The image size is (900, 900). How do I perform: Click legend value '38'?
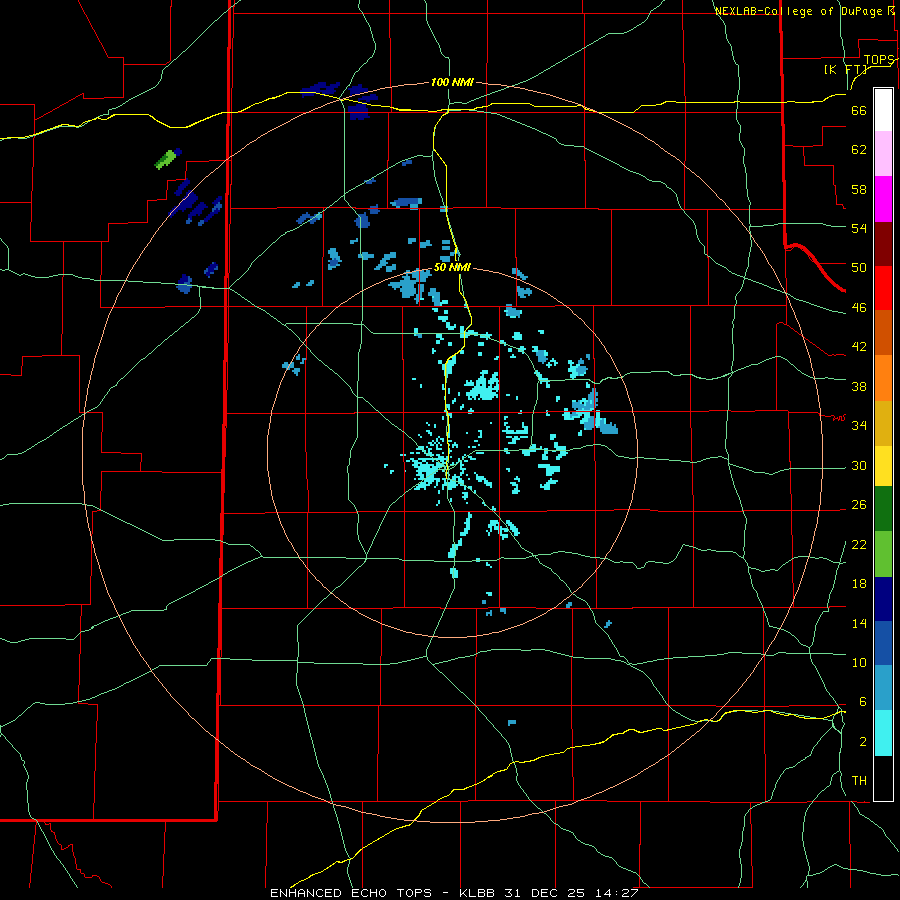pyautogui.click(x=859, y=386)
